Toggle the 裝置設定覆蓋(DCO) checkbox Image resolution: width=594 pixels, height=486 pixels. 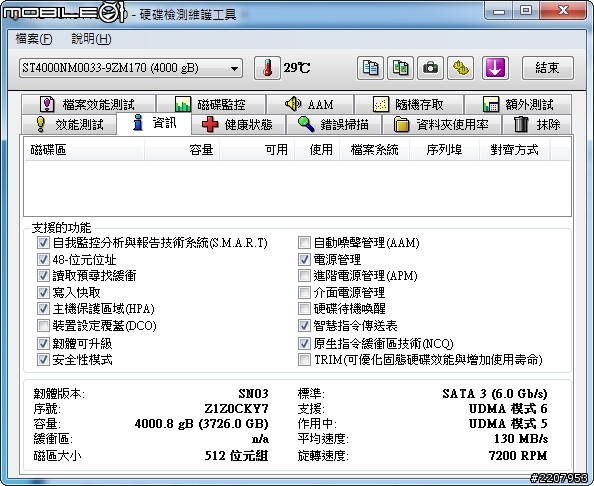pyautogui.click(x=43, y=325)
